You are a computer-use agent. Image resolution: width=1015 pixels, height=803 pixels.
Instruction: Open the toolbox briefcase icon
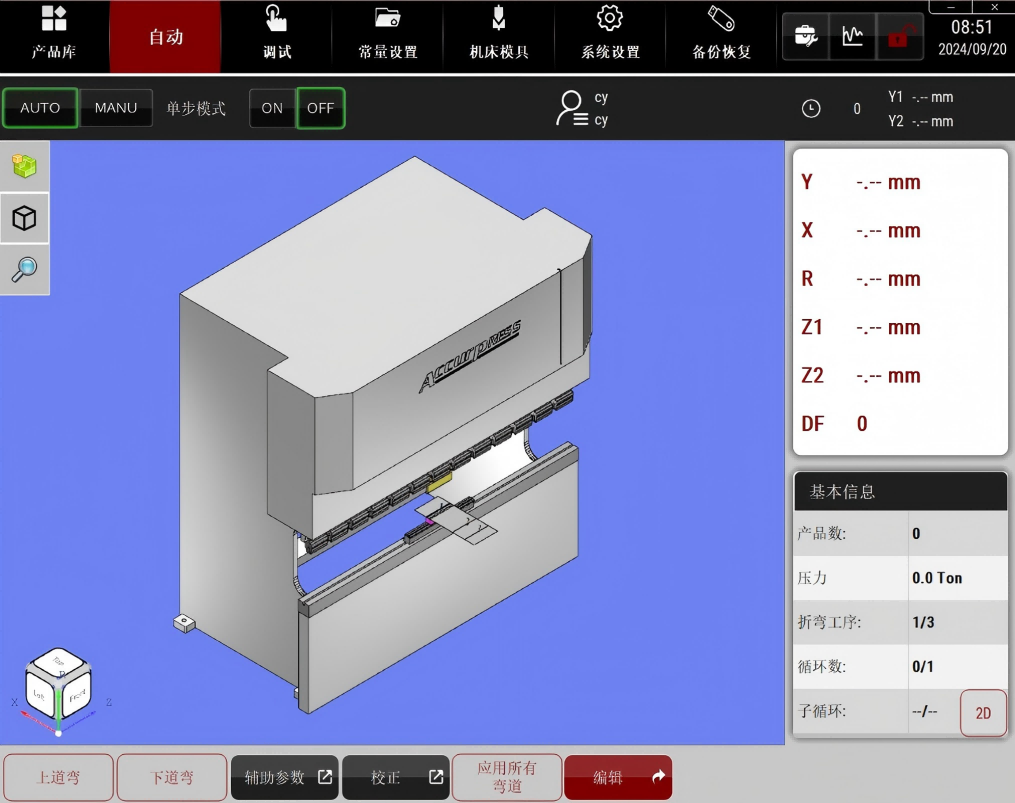point(804,37)
